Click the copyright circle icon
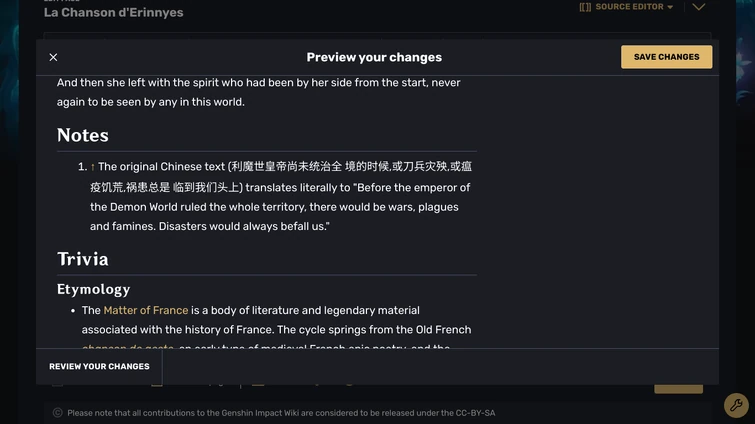Screen dimensions: 755x424 tap(58, 412)
